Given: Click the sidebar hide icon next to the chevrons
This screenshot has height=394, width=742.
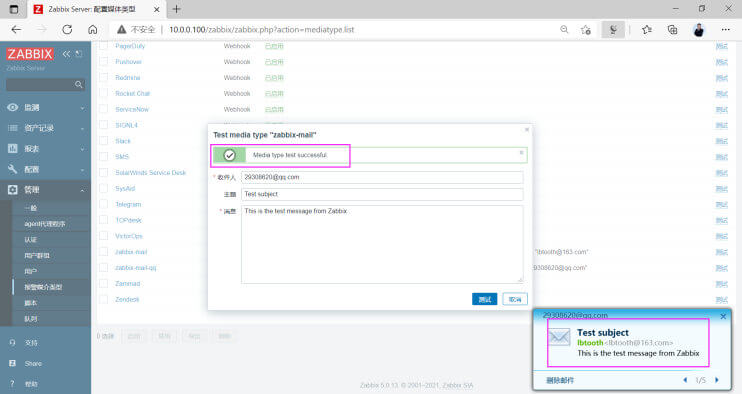Looking at the screenshot, I should click(x=79, y=54).
